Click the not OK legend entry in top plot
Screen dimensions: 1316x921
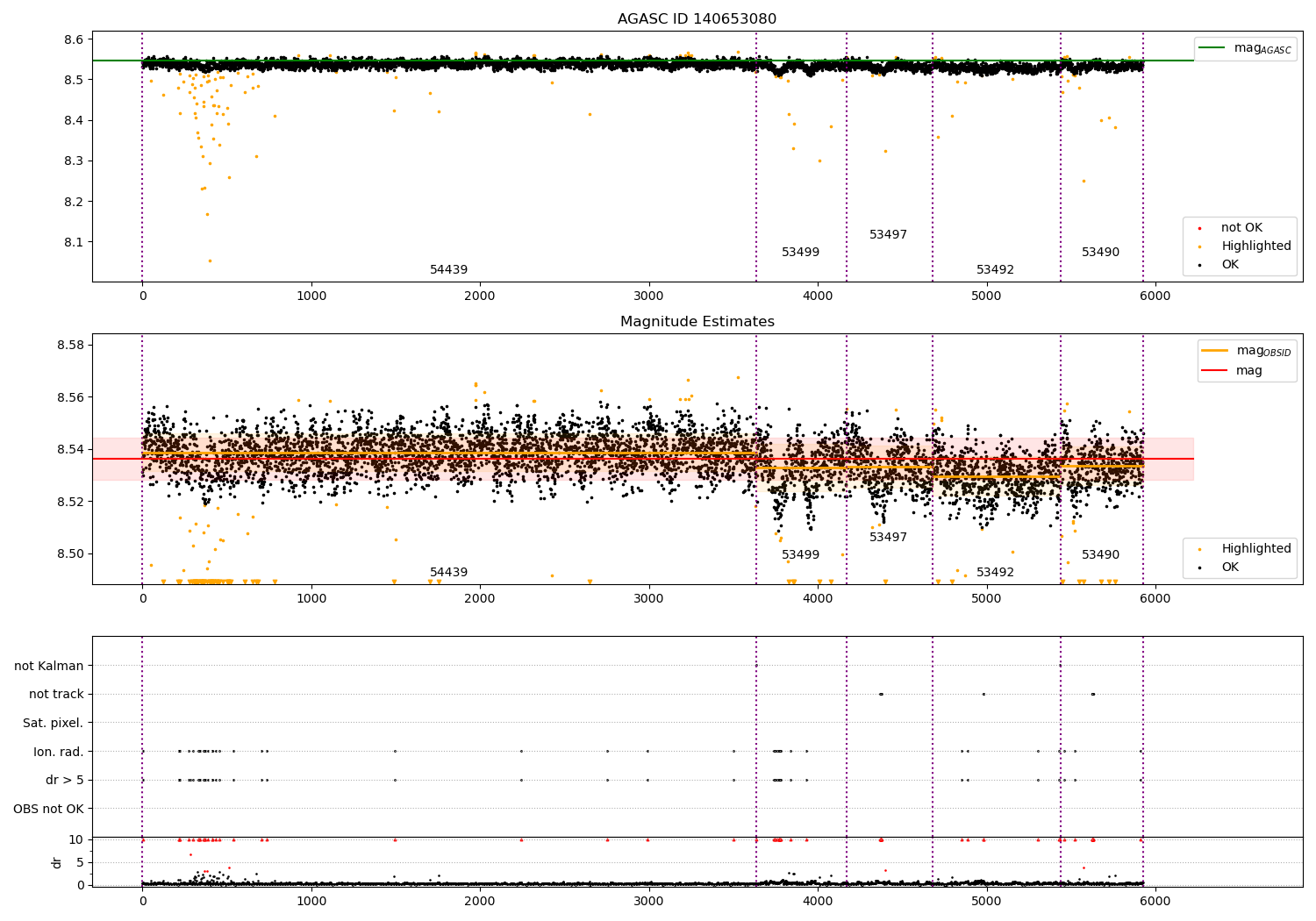[1241, 228]
